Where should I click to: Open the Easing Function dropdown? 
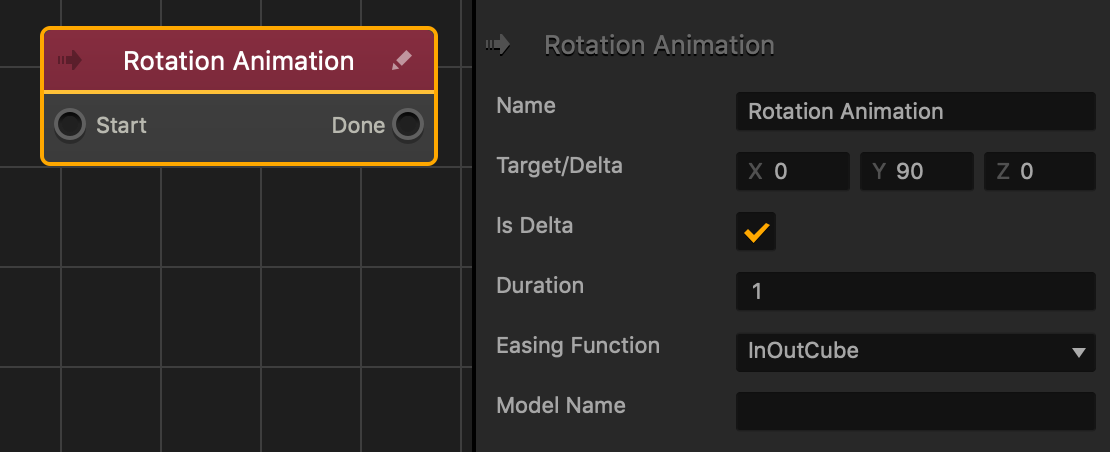pyautogui.click(x=915, y=352)
